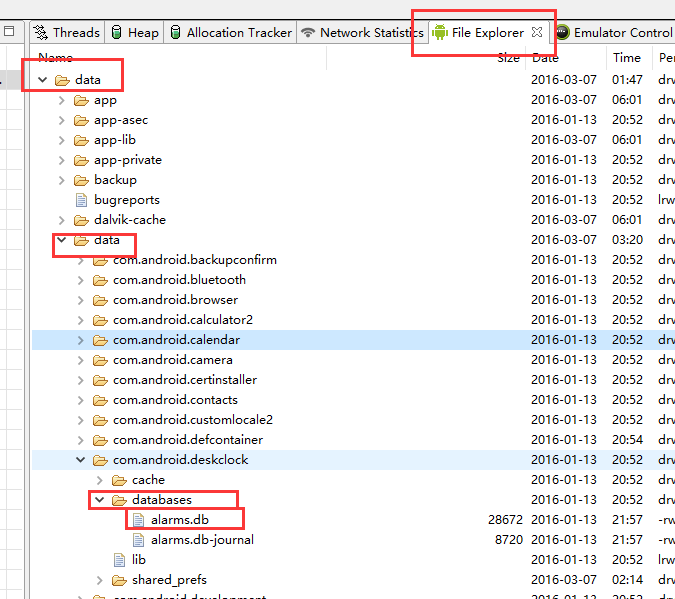Viewport: 675px width, 599px height.
Task: Switch to Network Statistics tab
Action: point(362,32)
